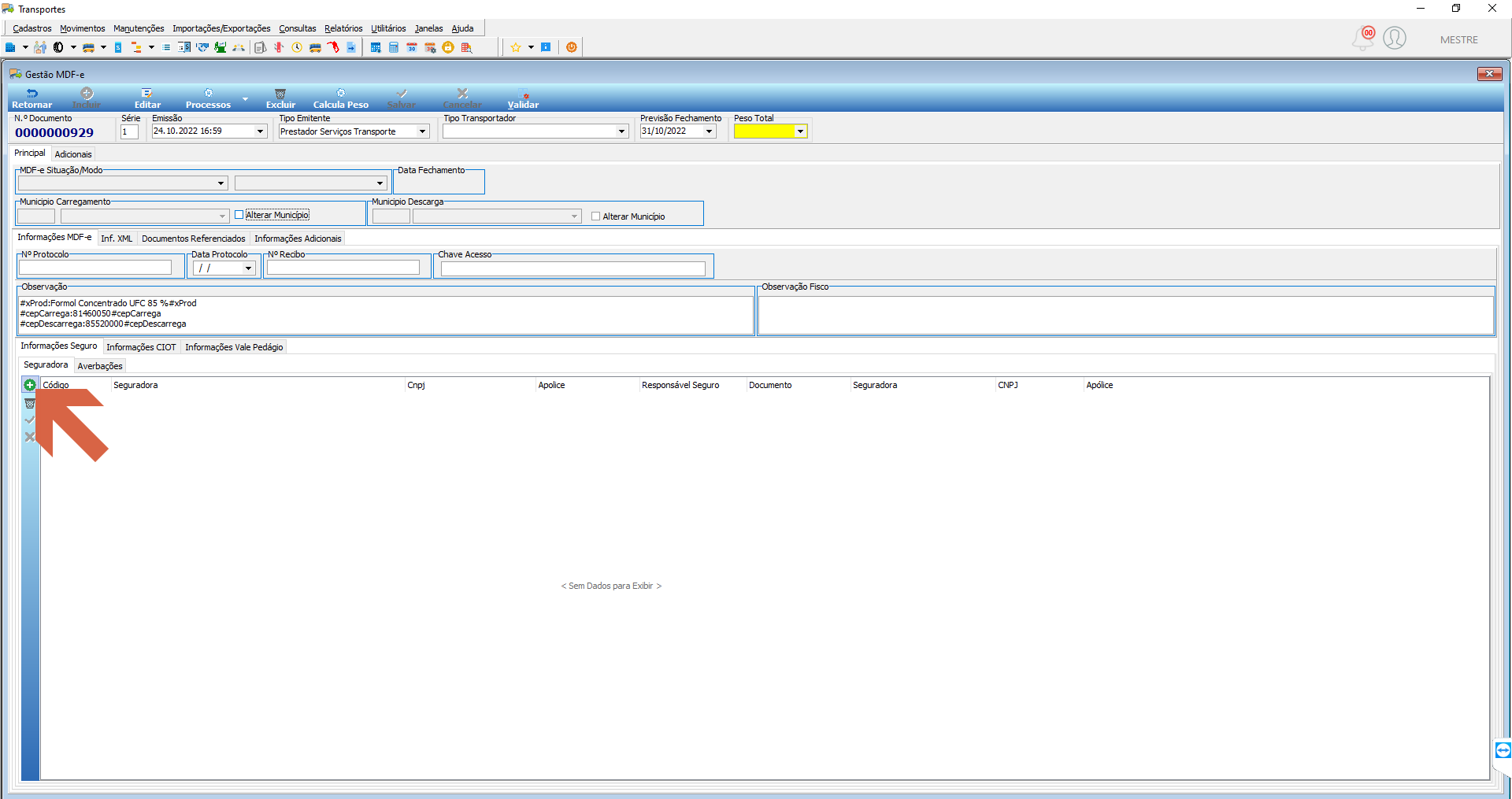This screenshot has width=1512, height=799.
Task: Click the orange power icon in toolbar
Action: [x=572, y=47]
